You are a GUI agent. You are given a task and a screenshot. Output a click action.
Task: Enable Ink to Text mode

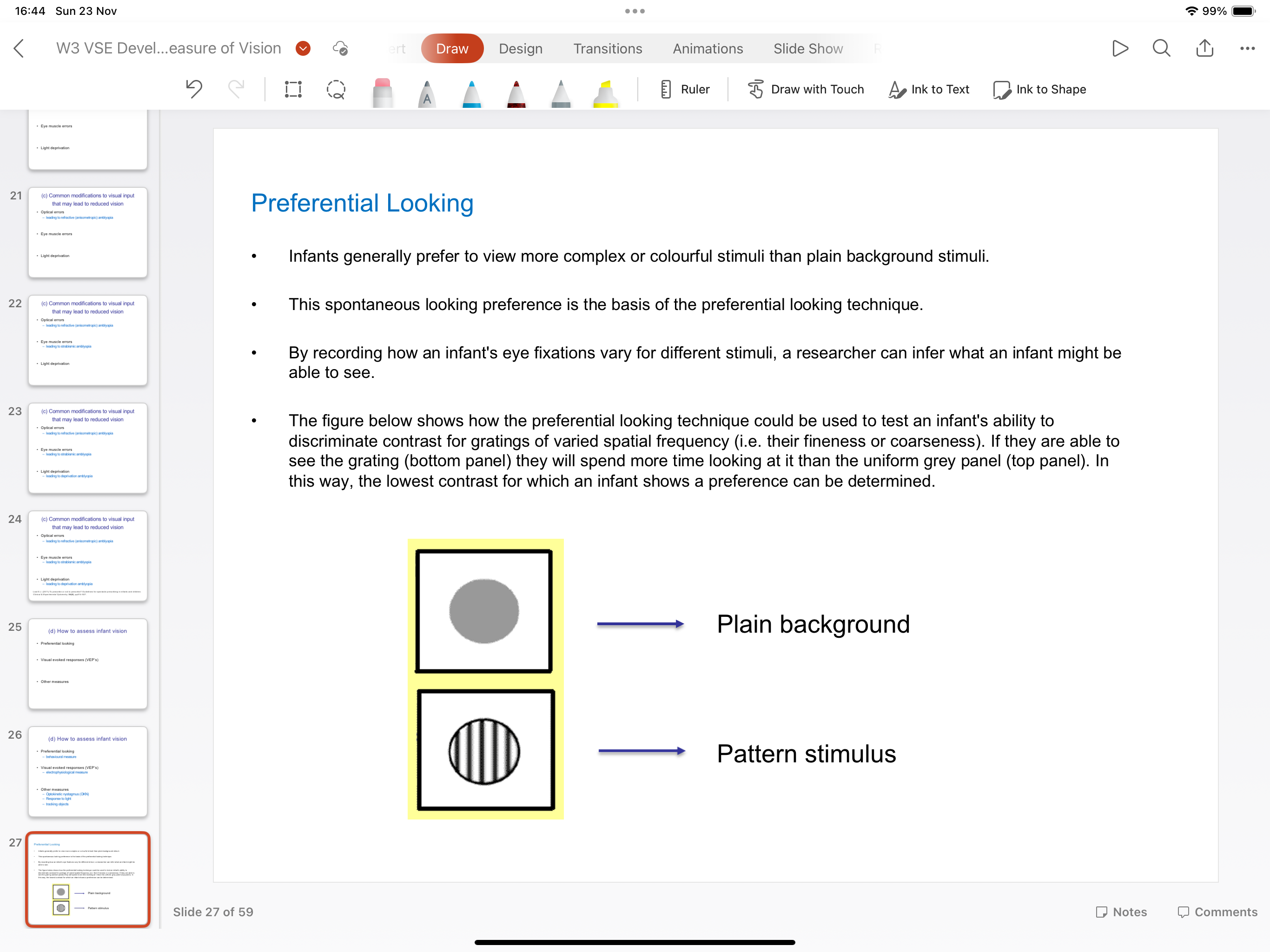tap(929, 89)
